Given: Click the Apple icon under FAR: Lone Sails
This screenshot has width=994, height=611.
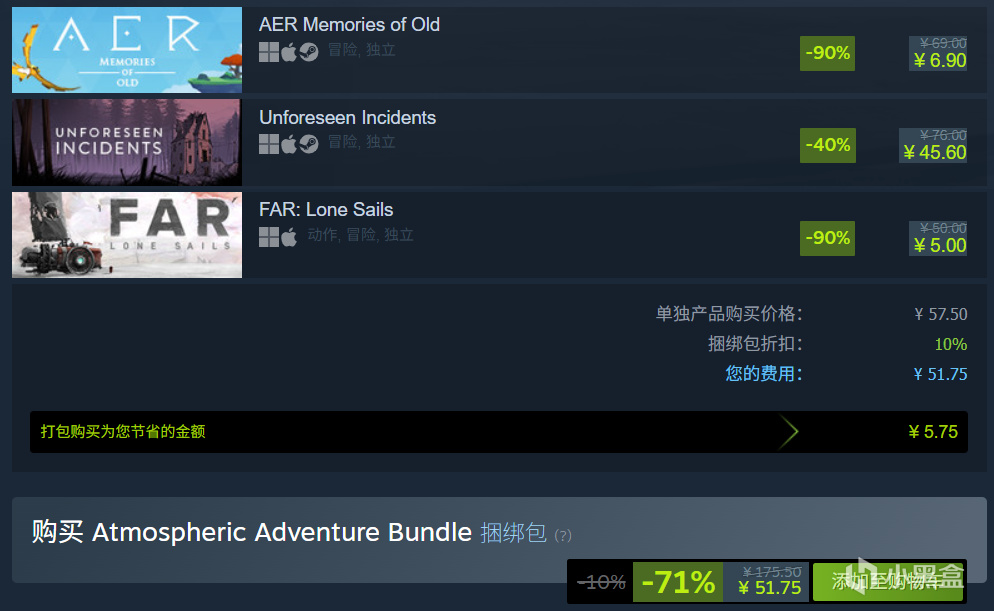Looking at the screenshot, I should pos(288,237).
